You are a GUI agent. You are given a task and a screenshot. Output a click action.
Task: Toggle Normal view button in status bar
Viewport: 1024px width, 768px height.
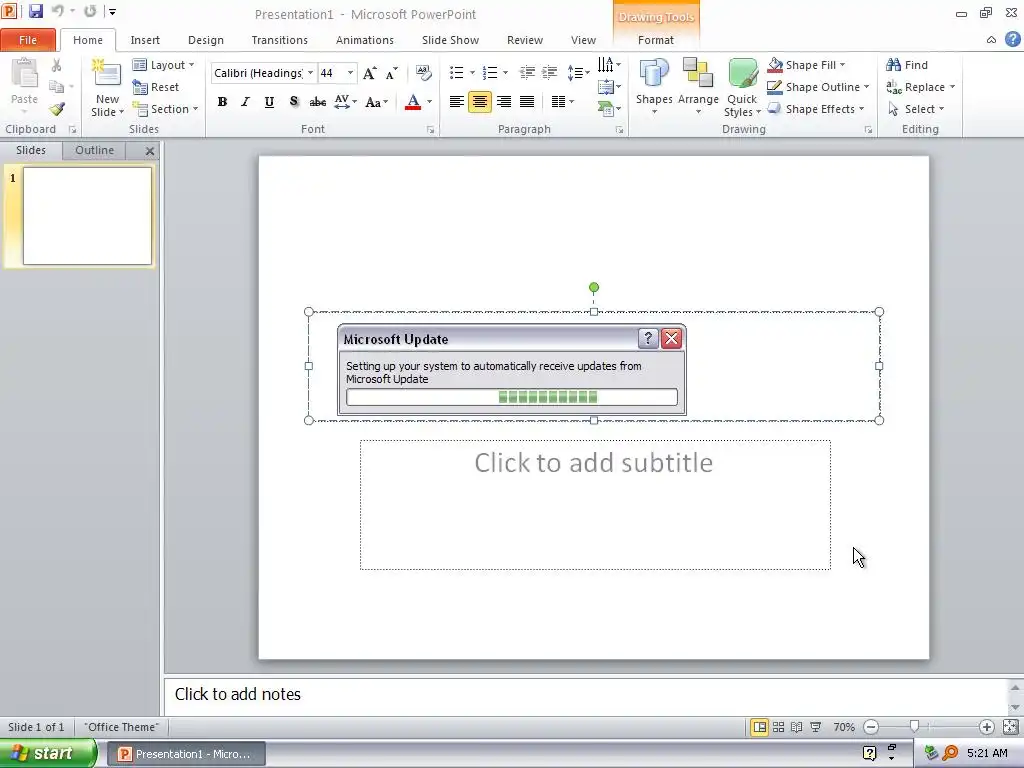760,727
